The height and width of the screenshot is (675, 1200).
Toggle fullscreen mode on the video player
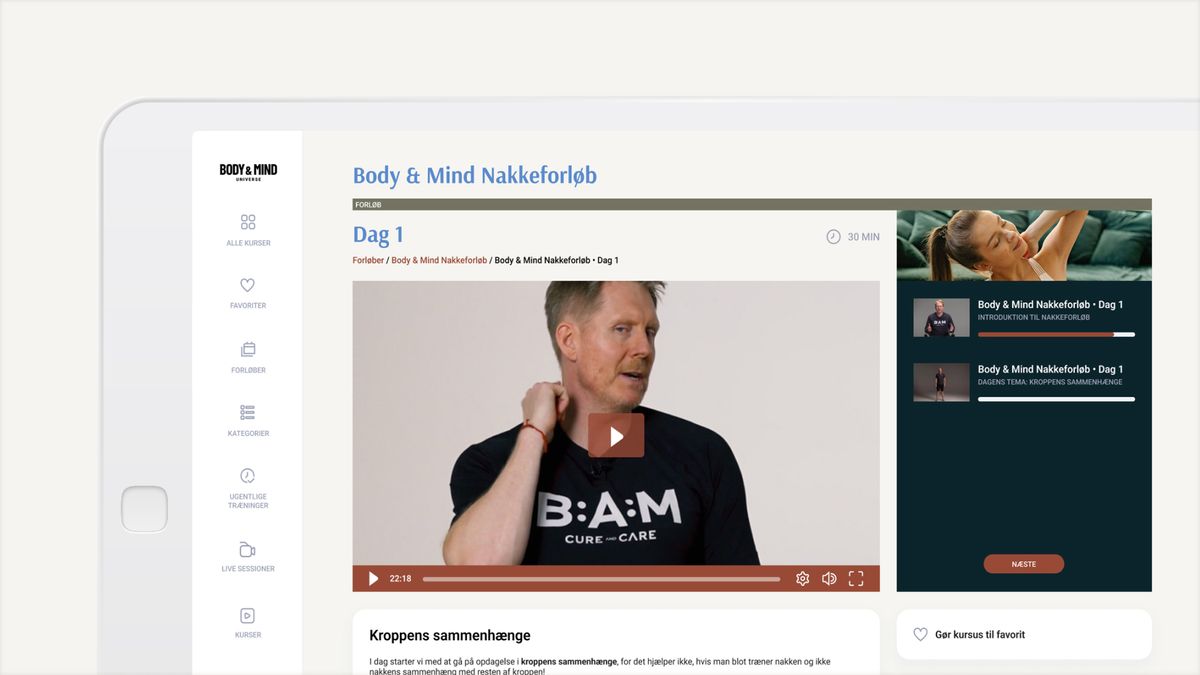tap(855, 578)
